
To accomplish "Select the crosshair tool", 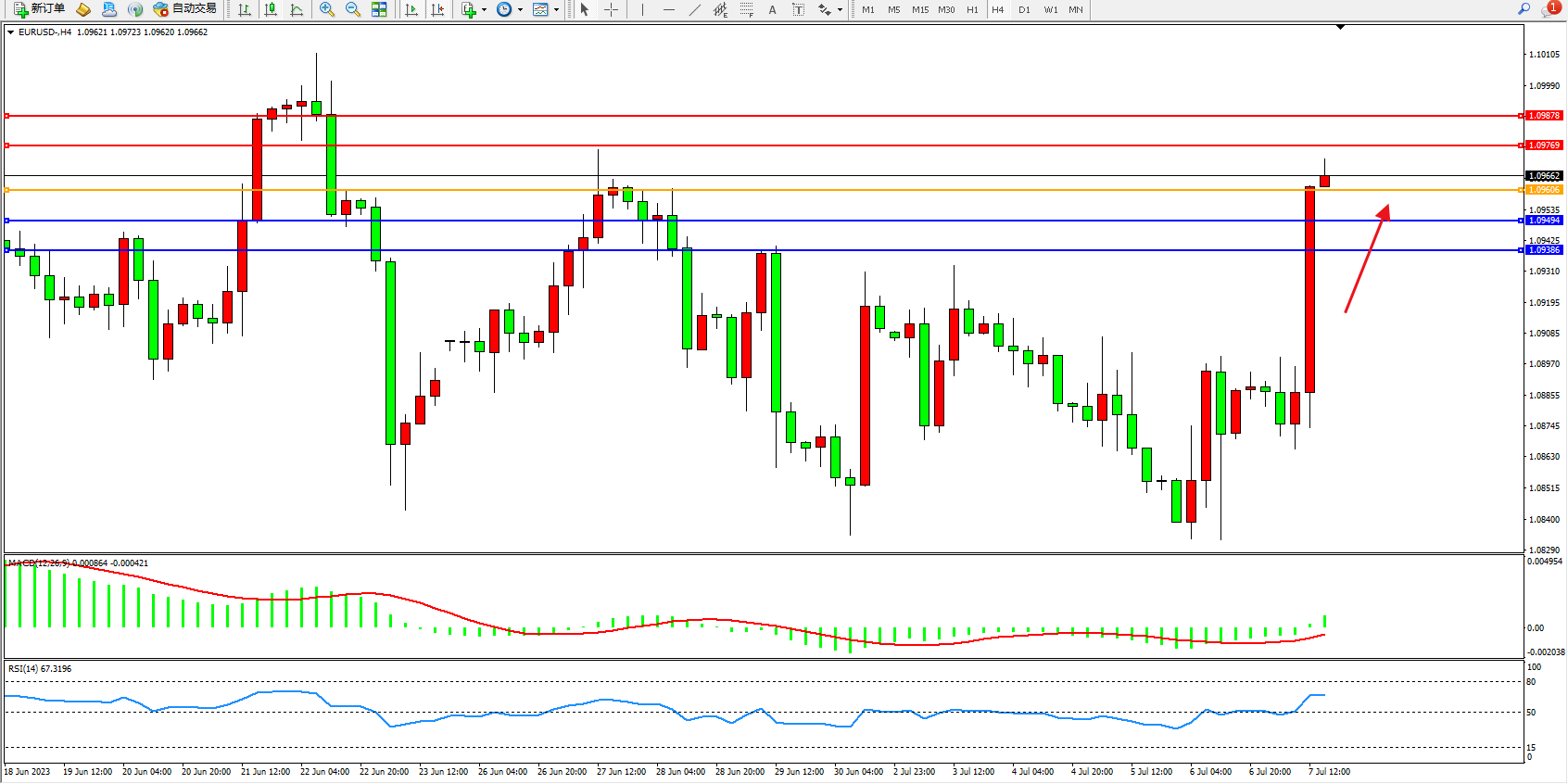I will (612, 9).
